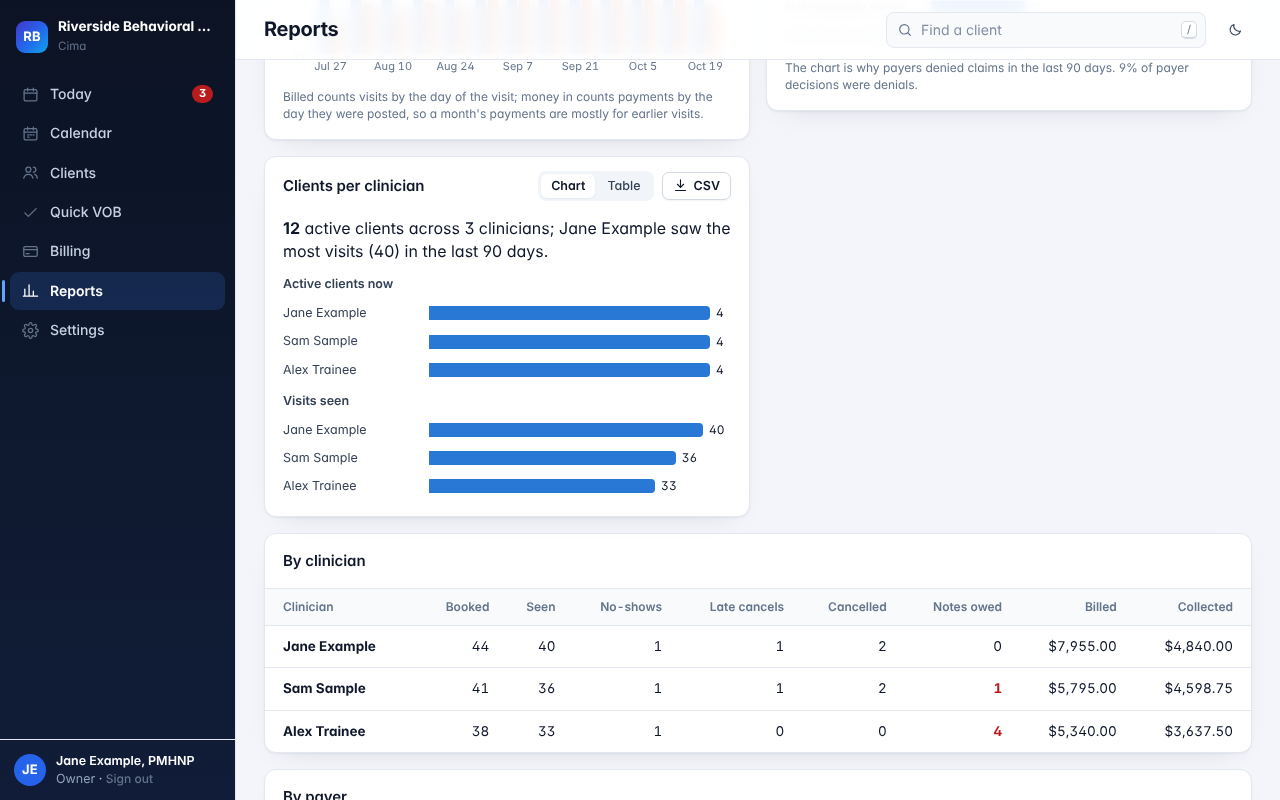1280x800 pixels.
Task: Open Billing from the sidebar
Action: tap(117, 251)
